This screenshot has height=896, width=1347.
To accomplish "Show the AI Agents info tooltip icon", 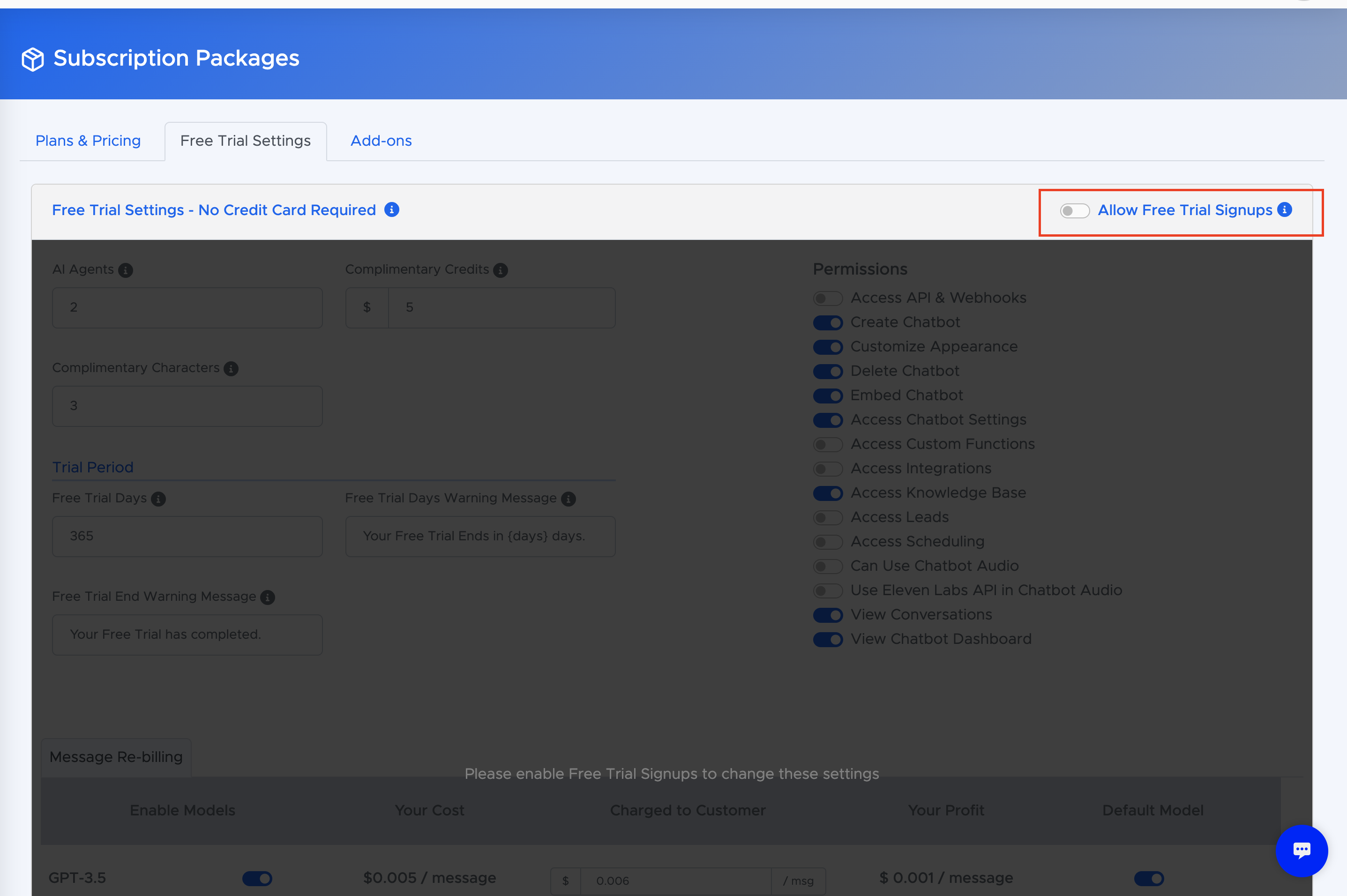I will click(125, 270).
